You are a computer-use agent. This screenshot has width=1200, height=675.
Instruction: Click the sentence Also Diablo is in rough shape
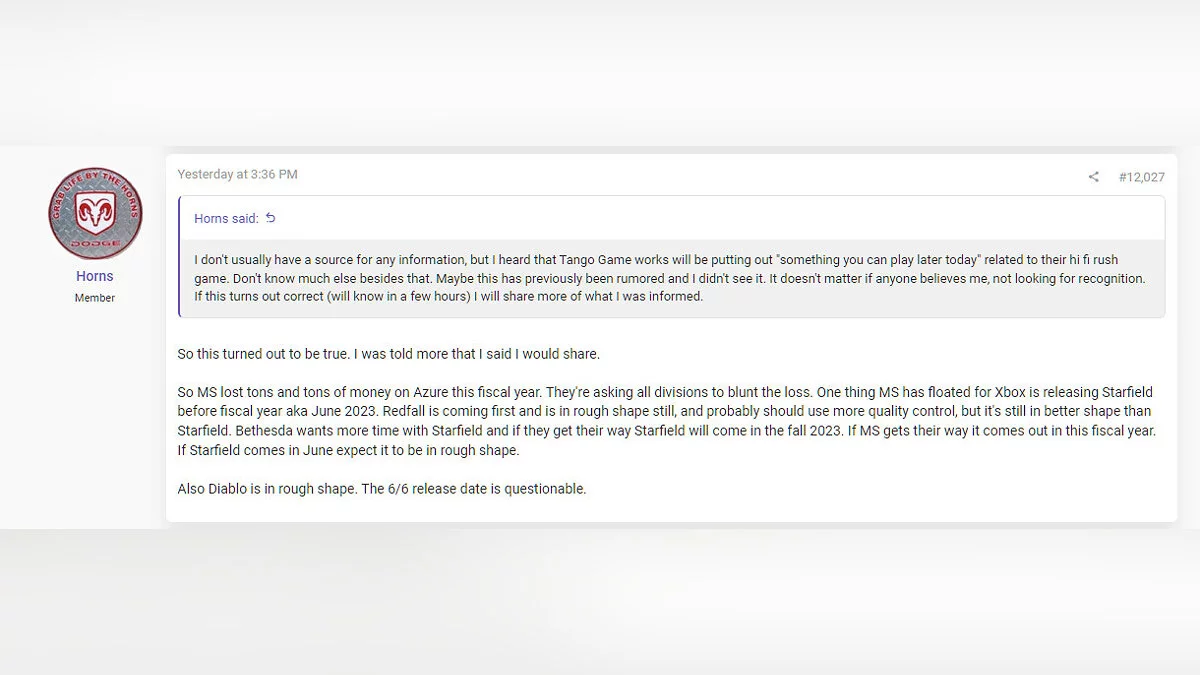click(x=381, y=489)
